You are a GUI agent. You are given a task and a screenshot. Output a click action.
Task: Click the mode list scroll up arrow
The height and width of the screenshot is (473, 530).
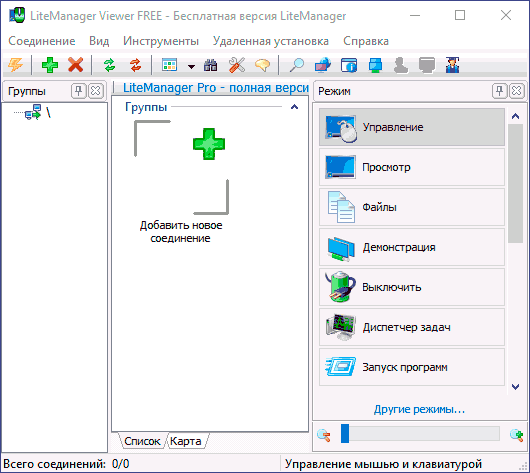point(515,116)
